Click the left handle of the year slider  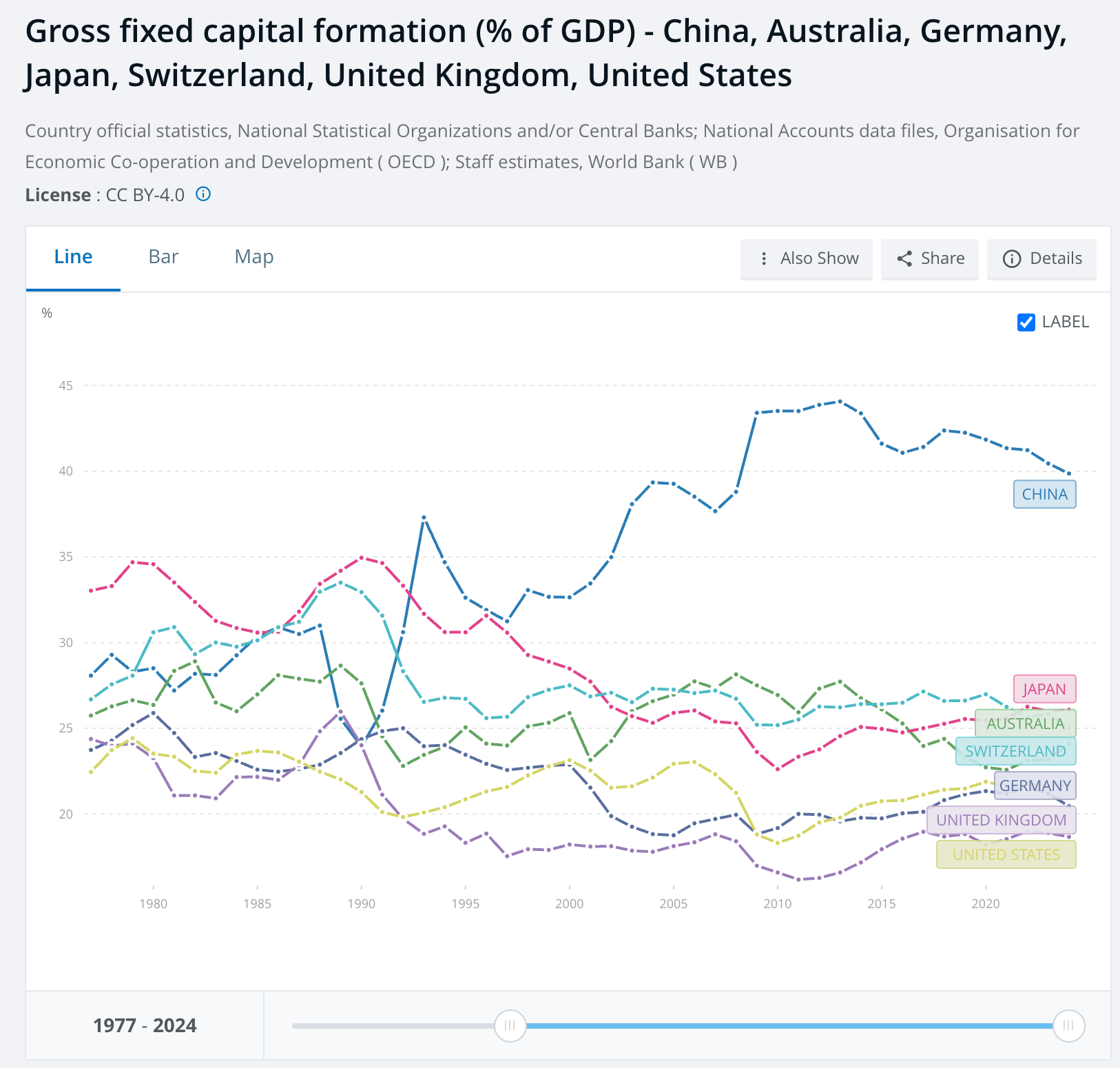[x=510, y=1025]
